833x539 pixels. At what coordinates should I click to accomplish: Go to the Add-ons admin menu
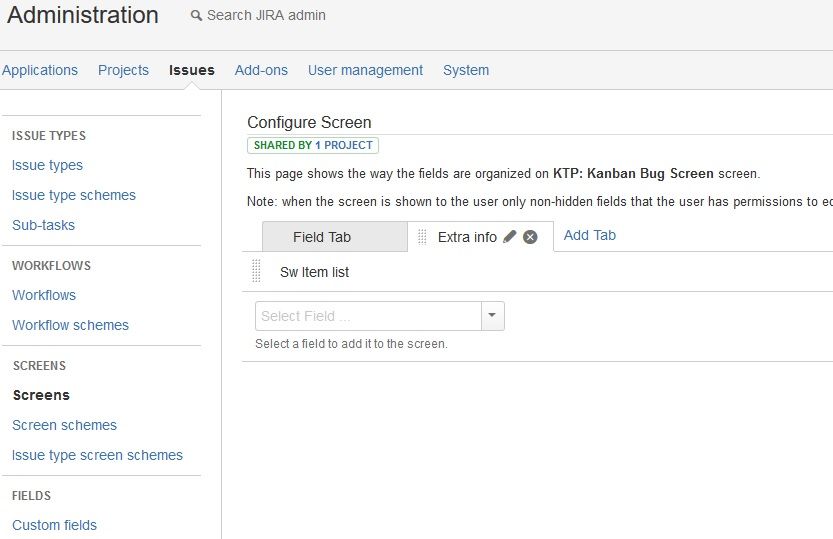[x=261, y=70]
